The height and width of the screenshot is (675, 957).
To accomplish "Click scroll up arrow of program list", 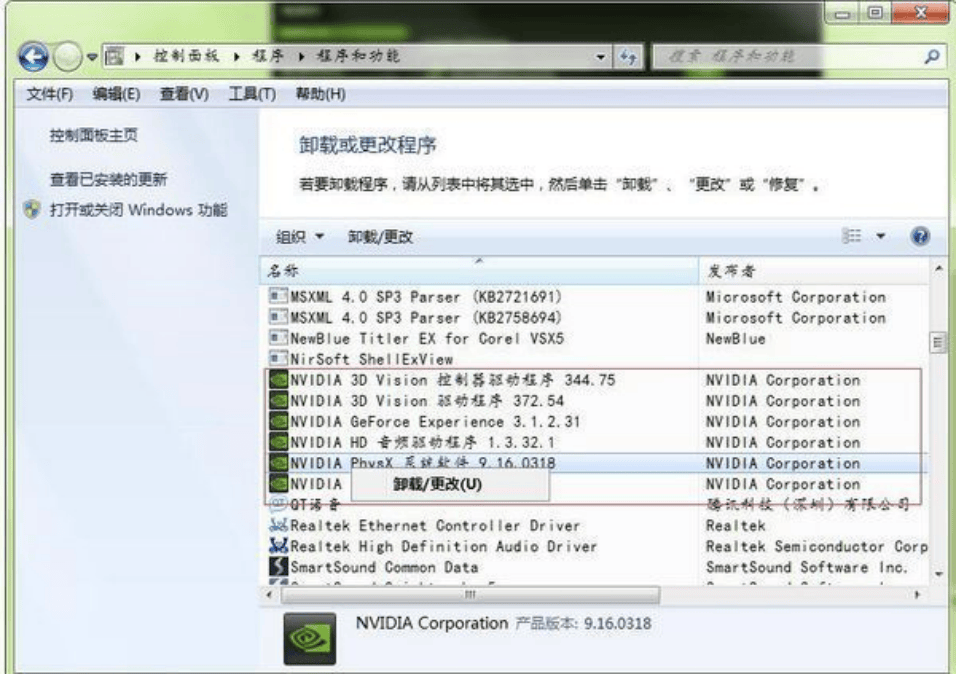I will click(938, 269).
